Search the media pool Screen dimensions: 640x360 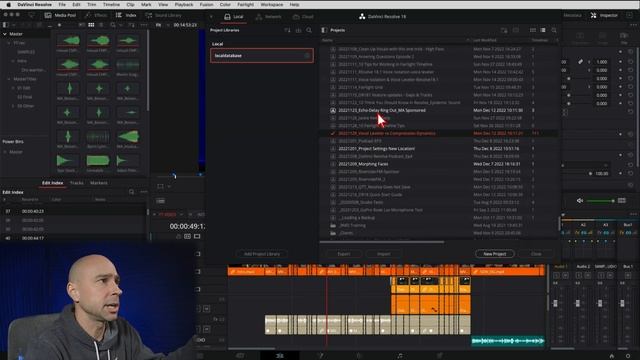pyautogui.click(x=113, y=25)
